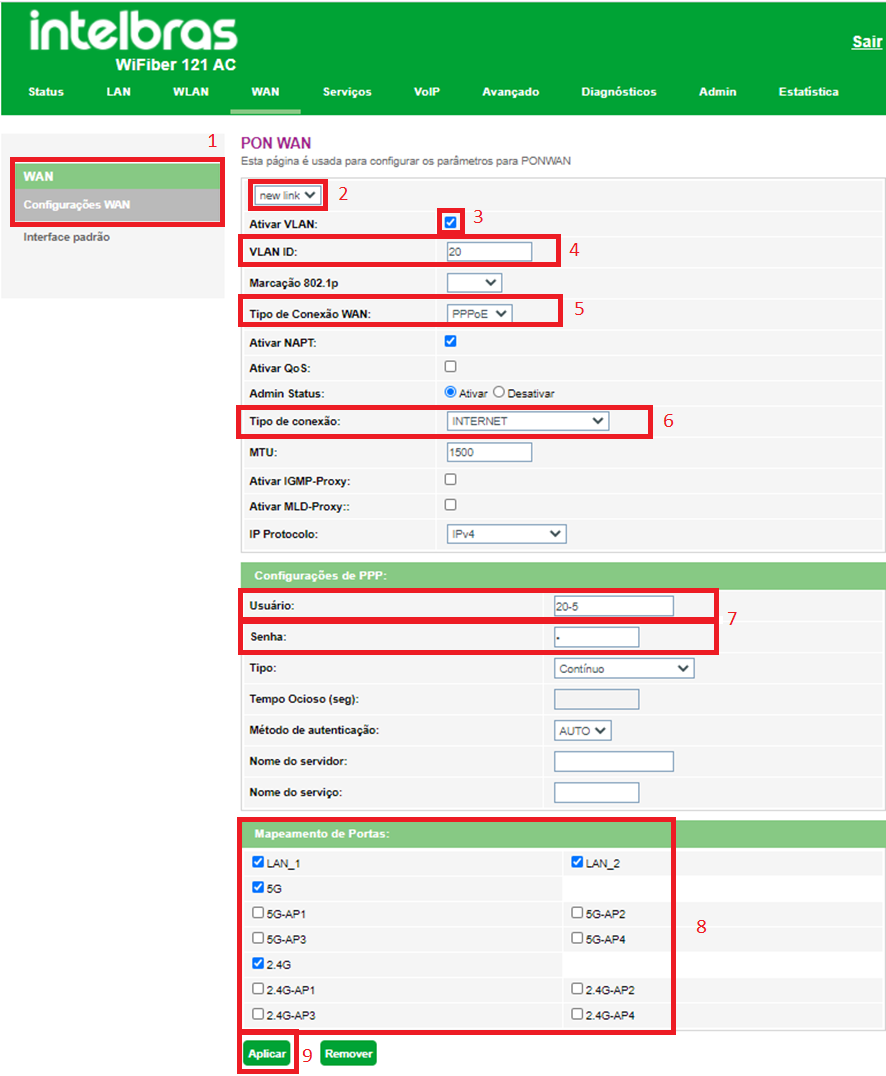
Task: Open the Tipo de conexão INTERNET dropdown
Action: (527, 421)
